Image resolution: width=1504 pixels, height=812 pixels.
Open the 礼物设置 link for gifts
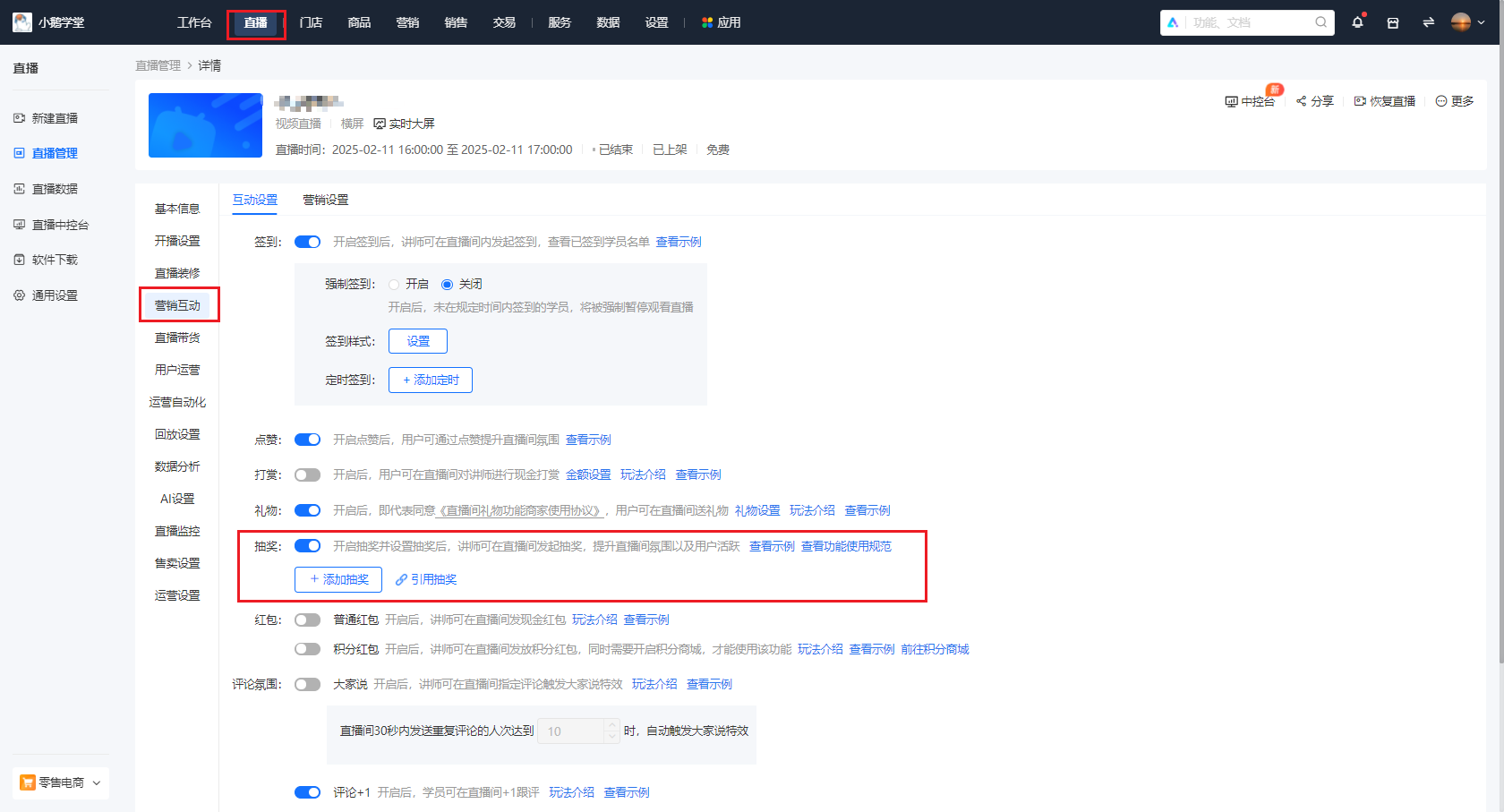tap(757, 510)
